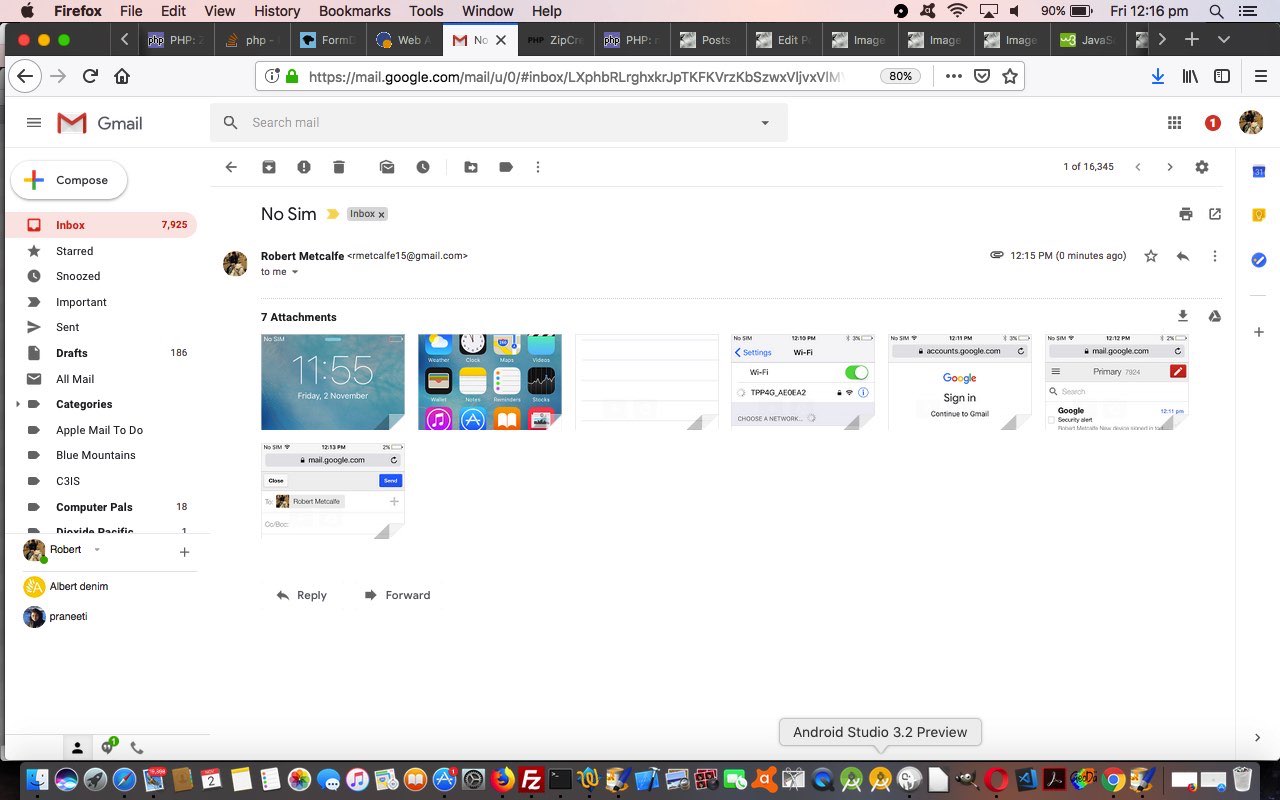The image size is (1280, 800).
Task: Delete the email using the trash icon
Action: [x=339, y=167]
